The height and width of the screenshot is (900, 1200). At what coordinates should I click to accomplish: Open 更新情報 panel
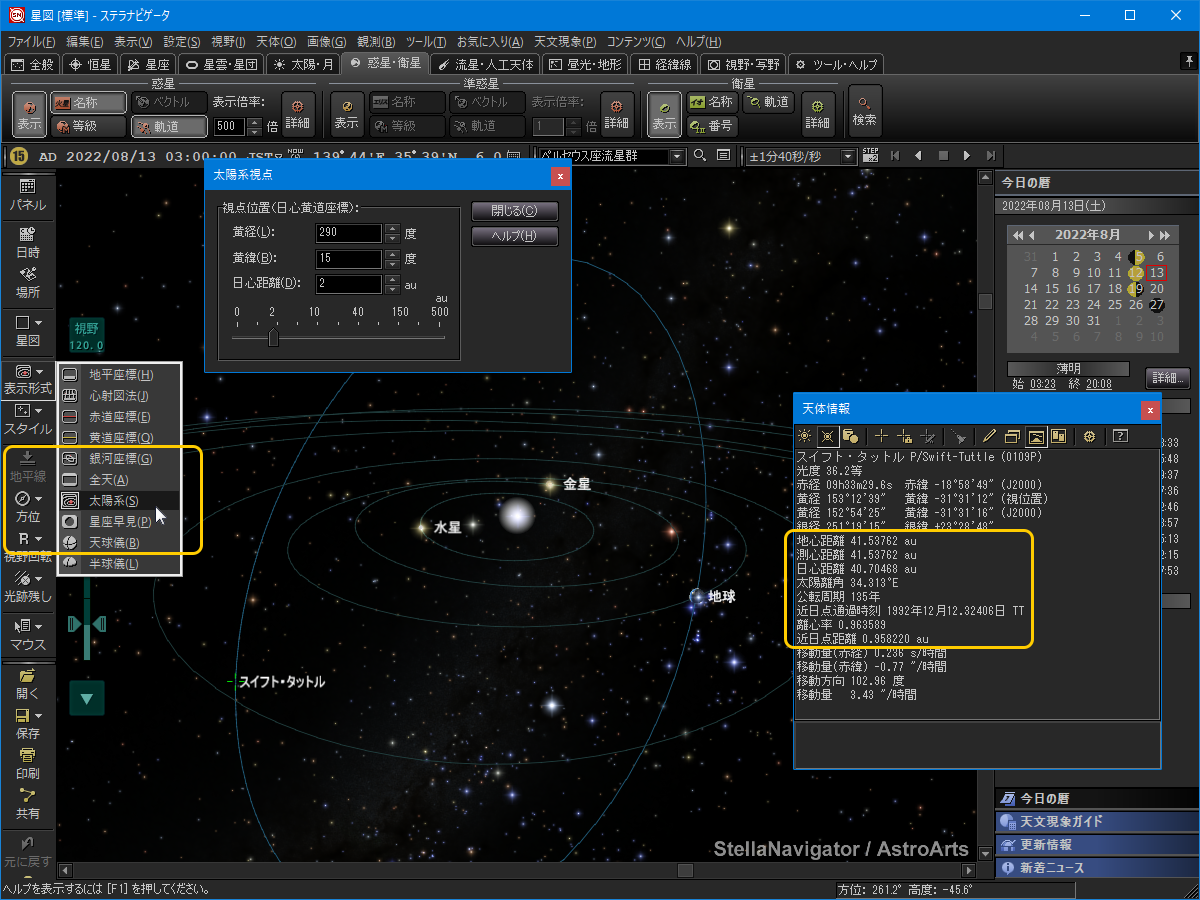click(x=1097, y=845)
